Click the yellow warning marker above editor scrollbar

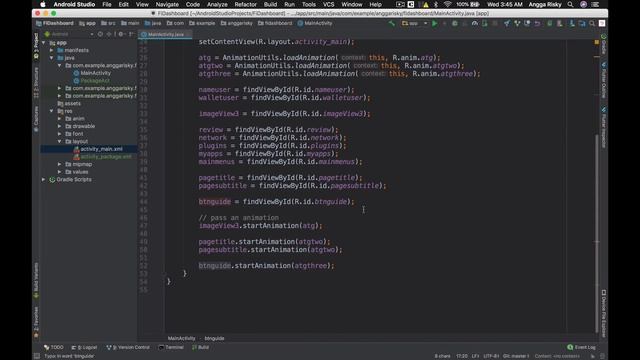click(597, 42)
